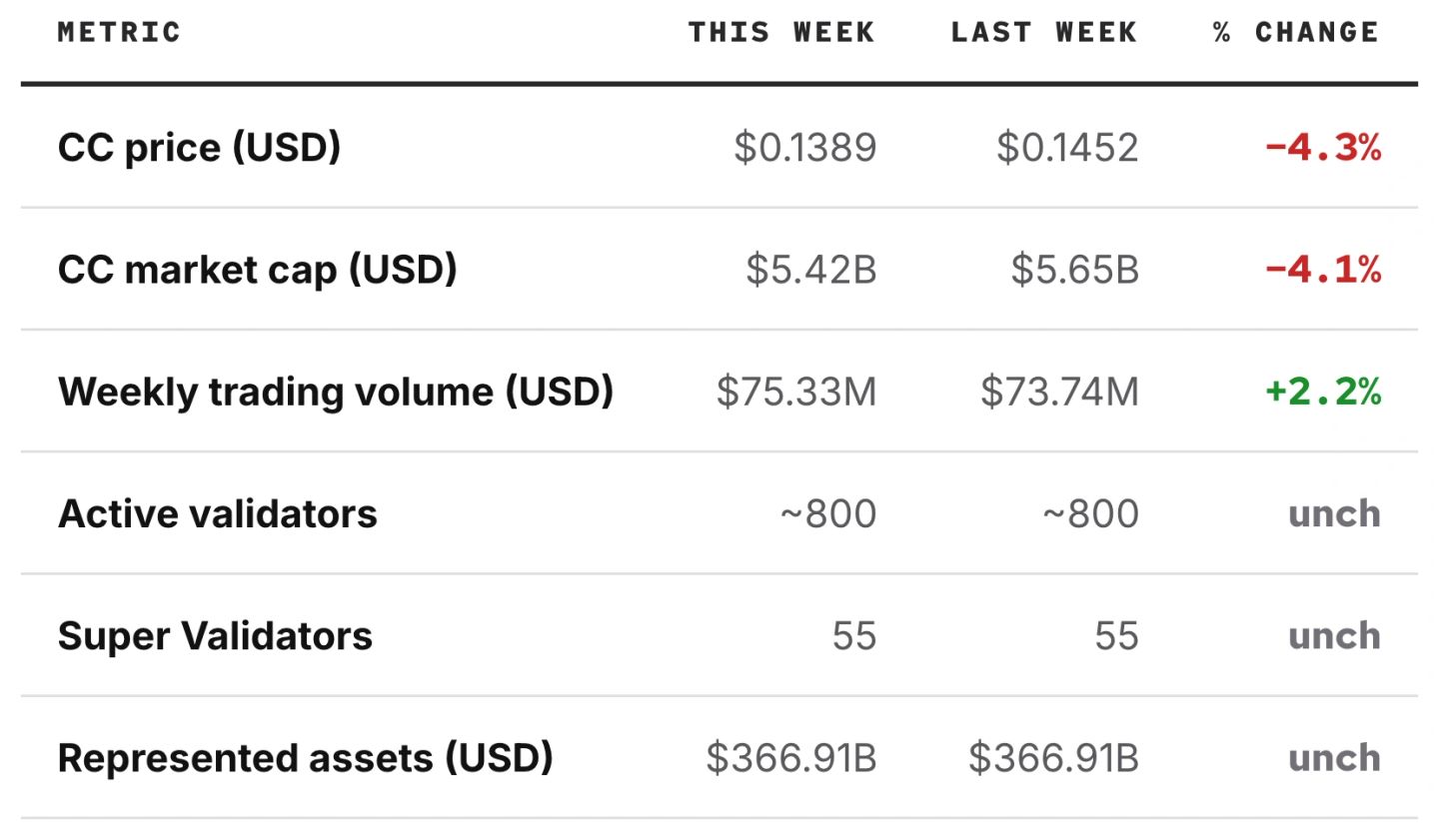
Task: Click the $75.33M trading volume value
Action: tap(796, 392)
